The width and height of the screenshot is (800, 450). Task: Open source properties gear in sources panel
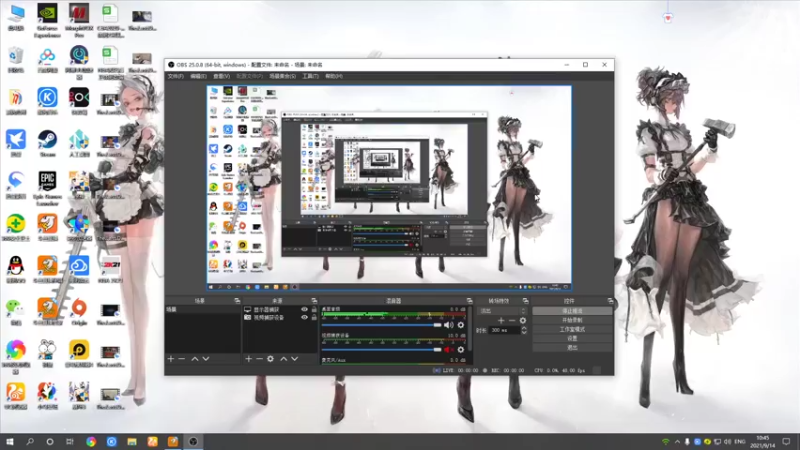(270, 359)
